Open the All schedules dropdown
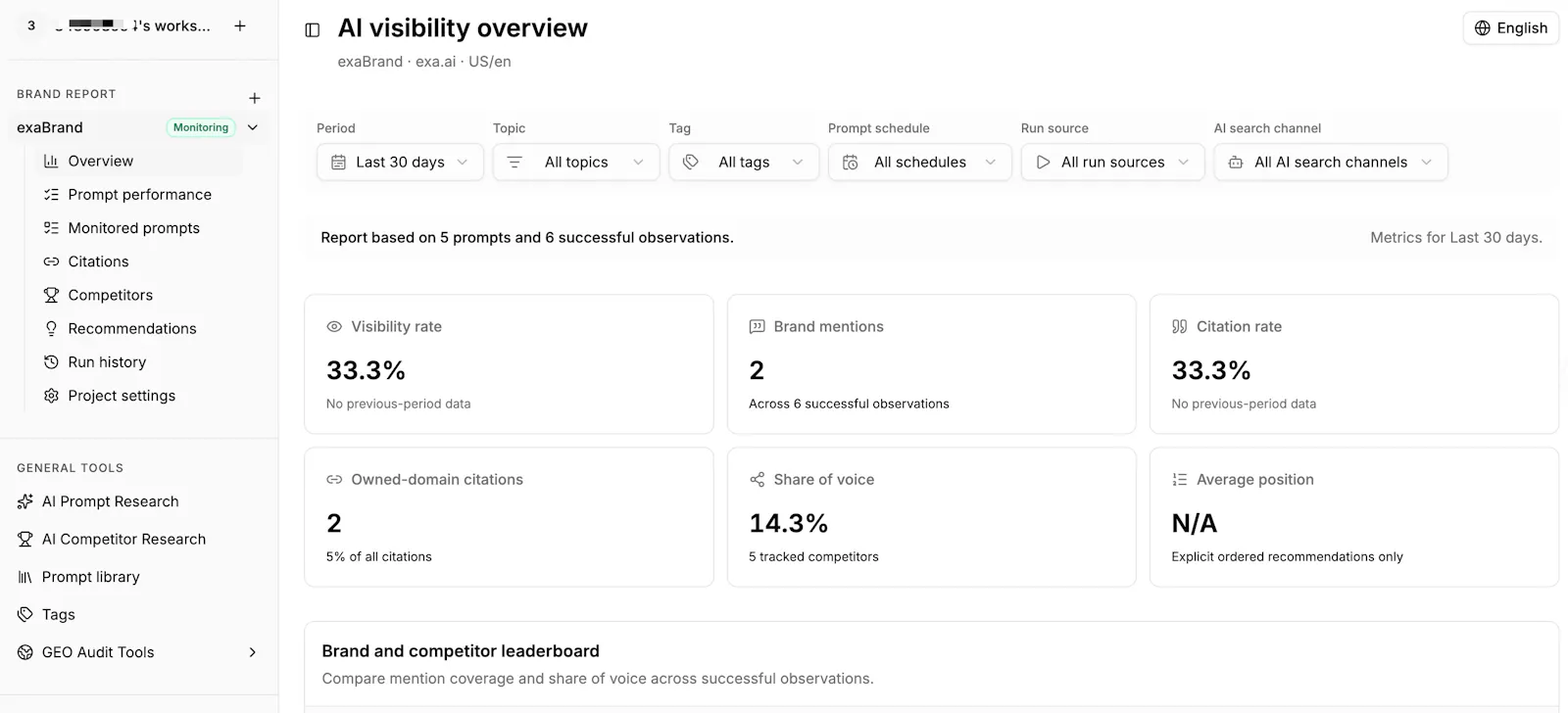 (x=919, y=163)
